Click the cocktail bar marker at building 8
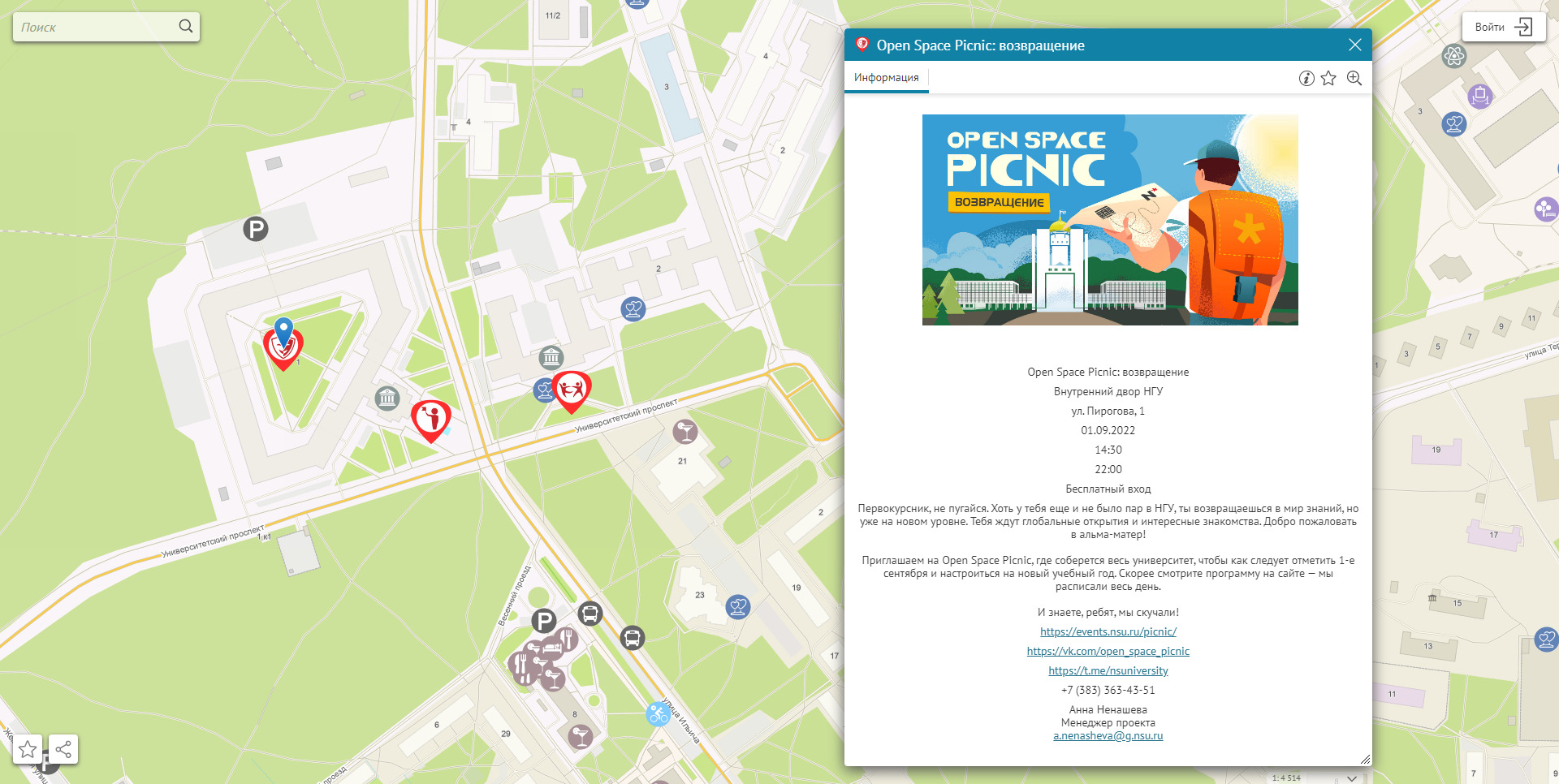This screenshot has height=784, width=1559. pyautogui.click(x=580, y=736)
